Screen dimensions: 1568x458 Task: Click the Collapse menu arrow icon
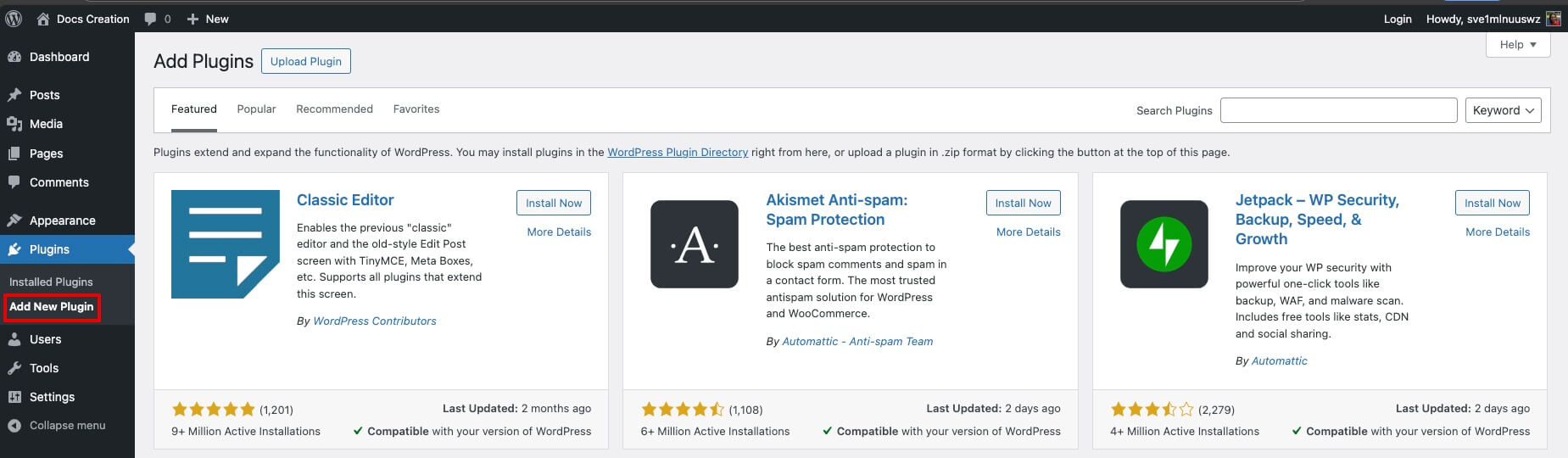pos(14,426)
